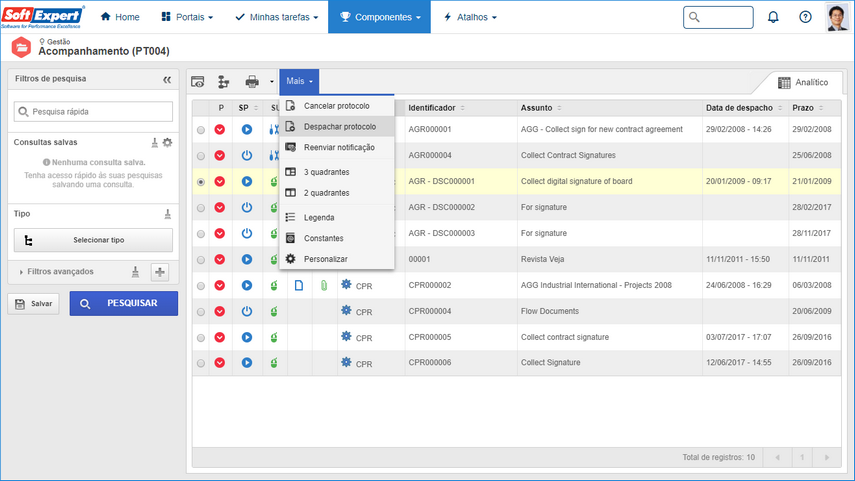Click the Salvar button
This screenshot has height=481, width=855.
tap(34, 304)
